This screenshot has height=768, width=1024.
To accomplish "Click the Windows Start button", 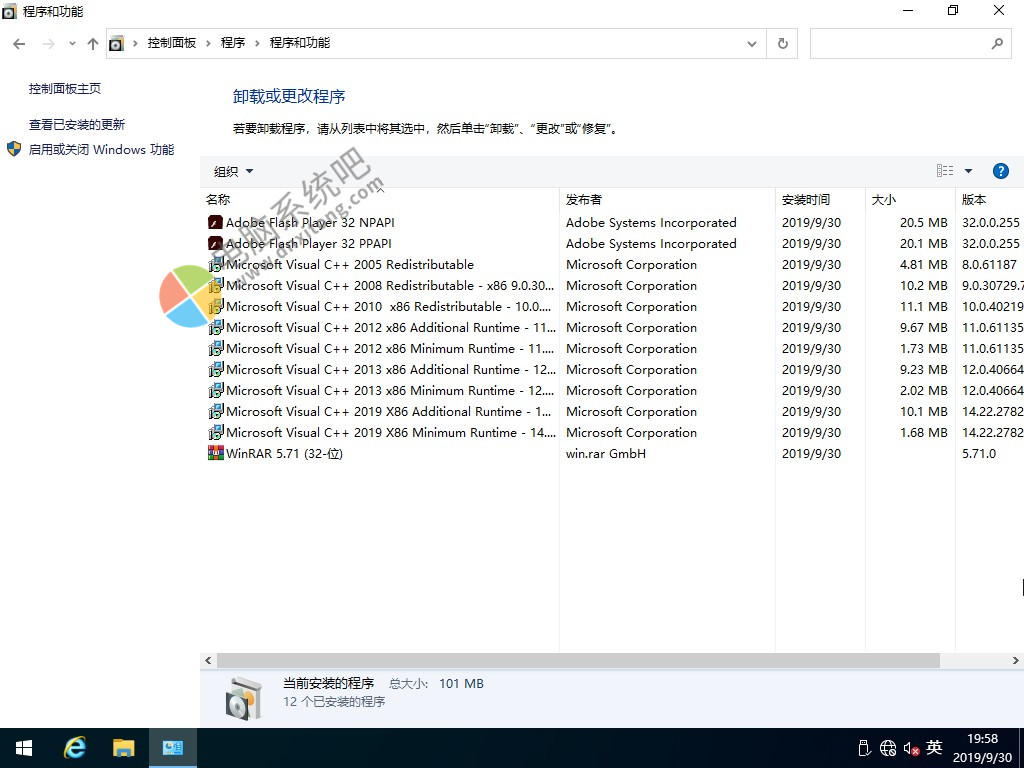I will pos(24,748).
